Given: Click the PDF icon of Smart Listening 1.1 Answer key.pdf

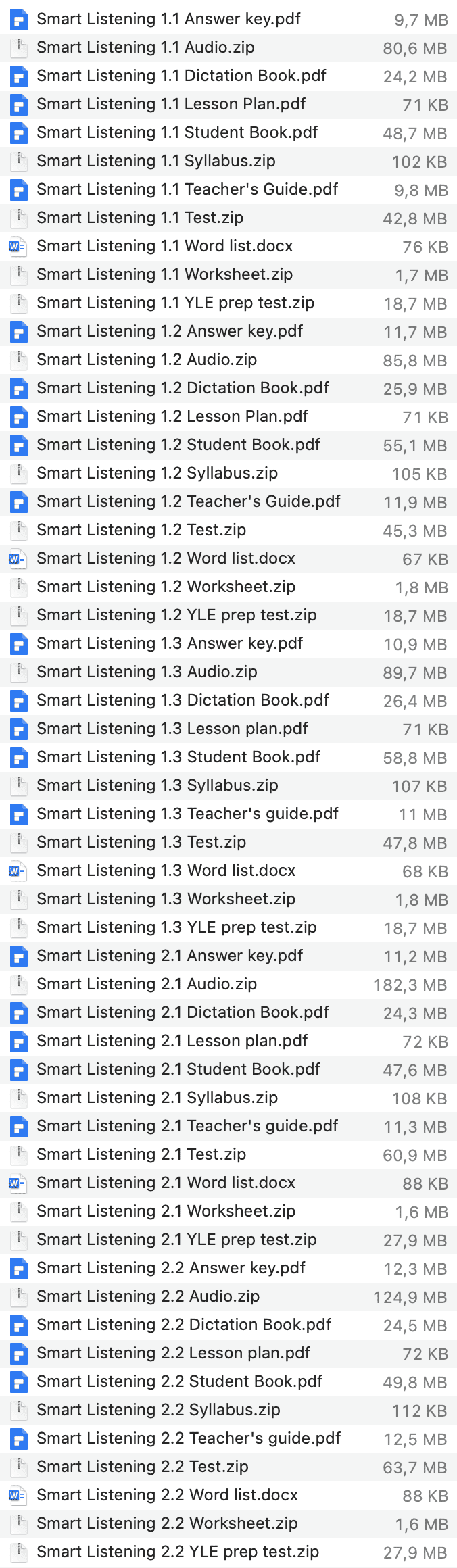Looking at the screenshot, I should coord(19,20).
